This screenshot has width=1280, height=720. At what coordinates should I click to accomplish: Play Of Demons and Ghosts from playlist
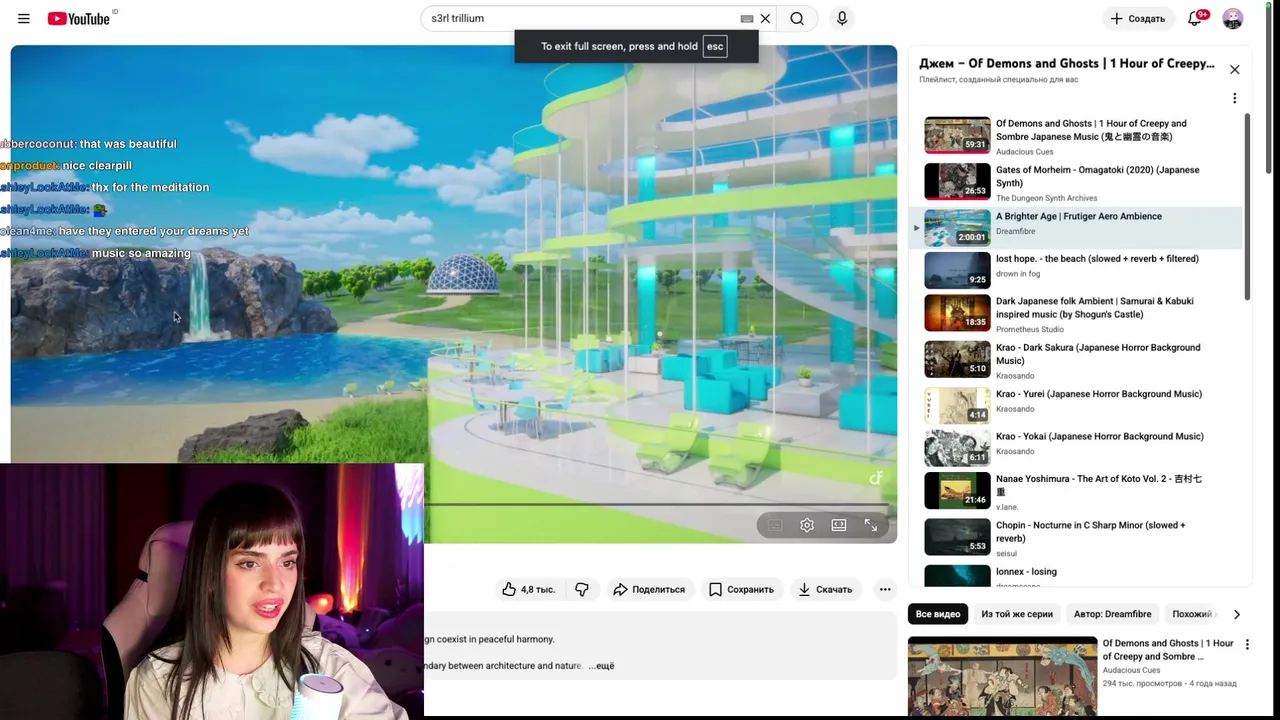coord(1075,136)
